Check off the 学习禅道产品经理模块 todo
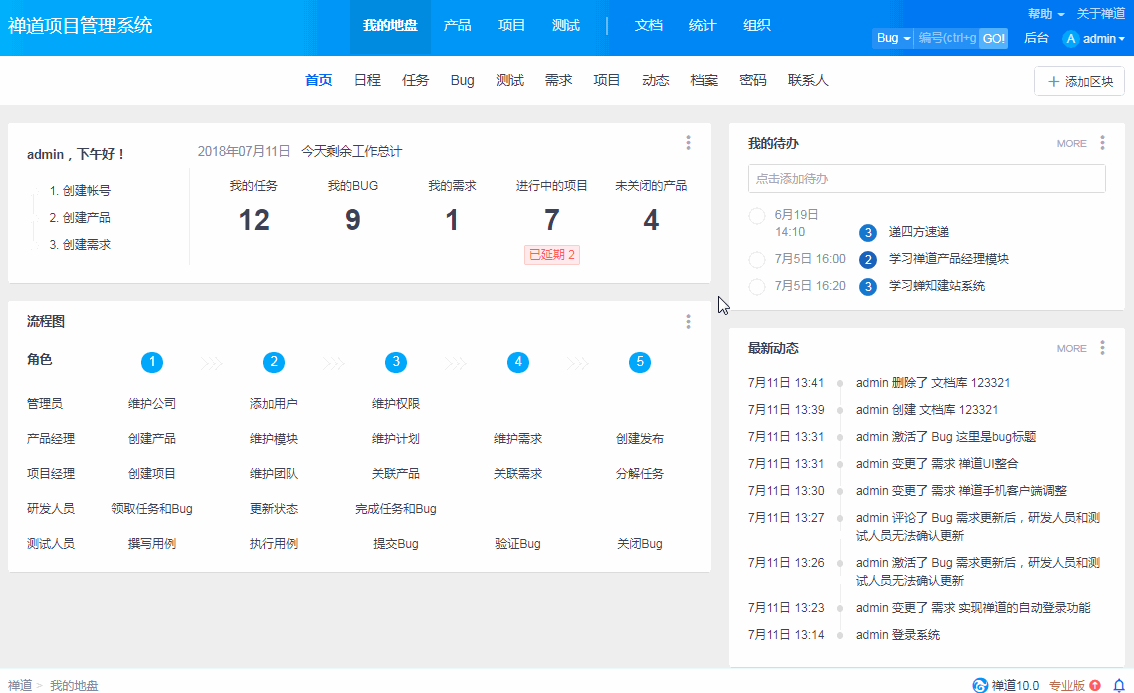Image resolution: width=1134 pixels, height=693 pixels. tap(757, 260)
